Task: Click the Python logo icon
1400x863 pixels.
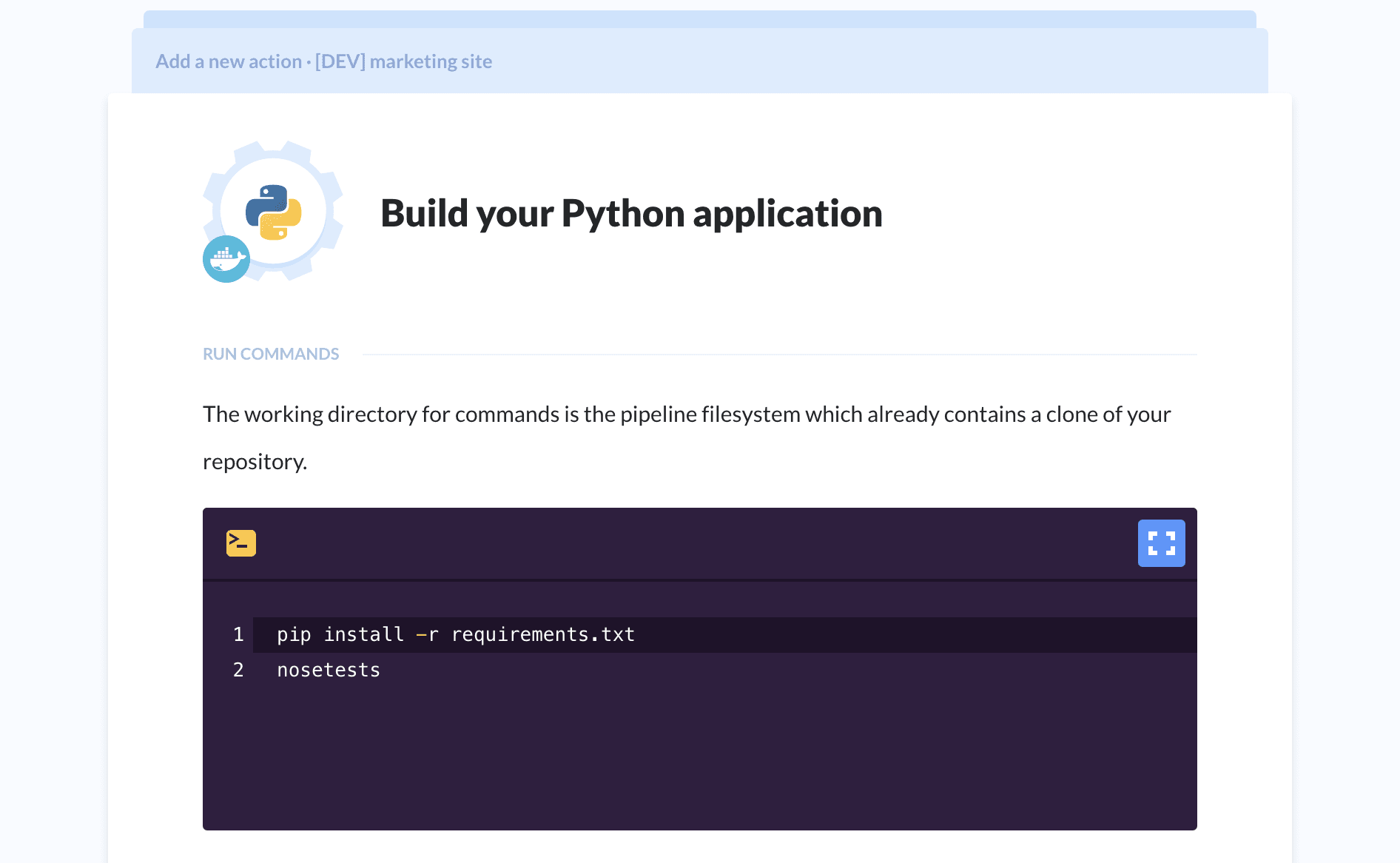Action: pos(274,212)
